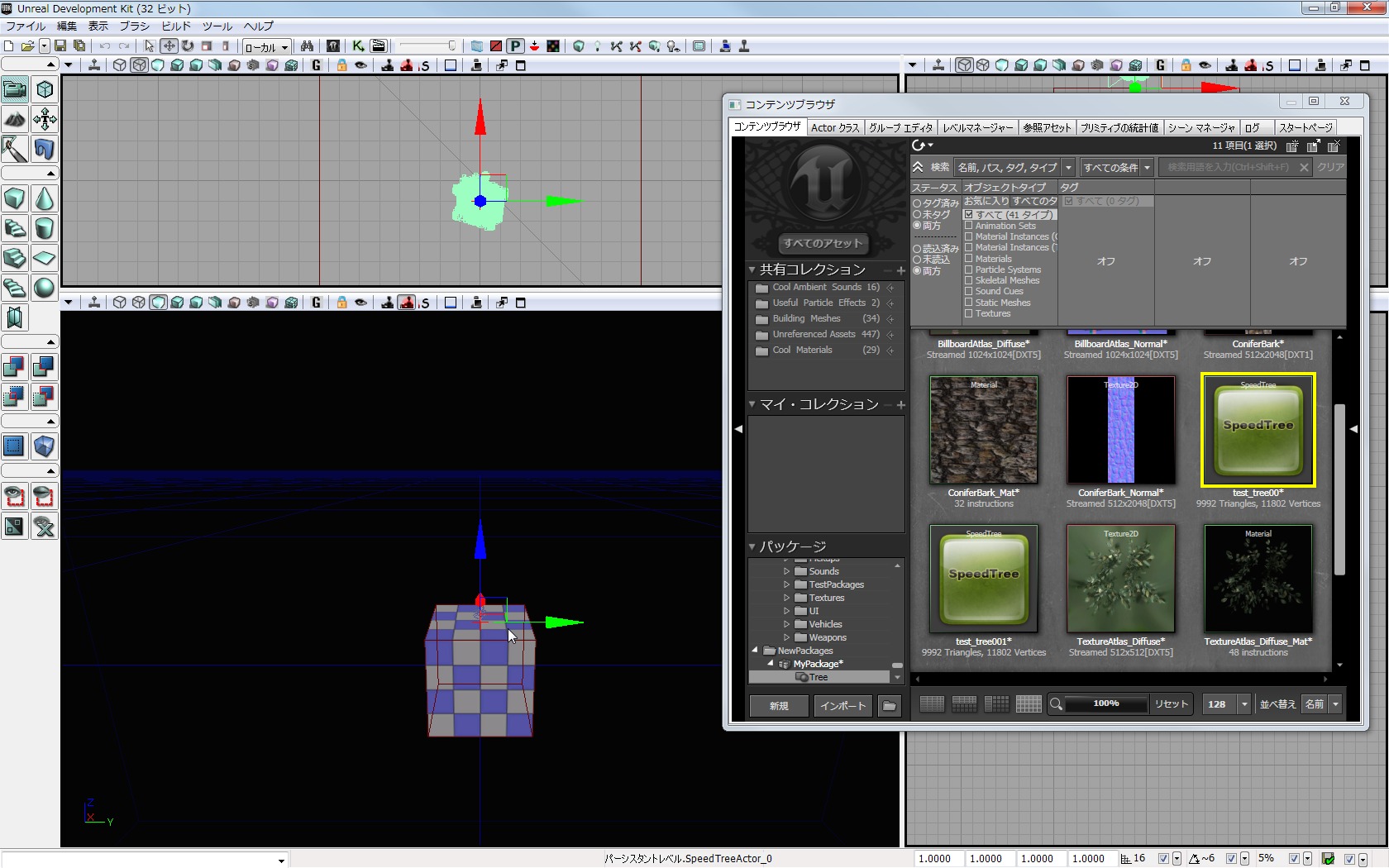Click the インポート button
Image resolution: width=1389 pixels, height=868 pixels.
[x=842, y=705]
